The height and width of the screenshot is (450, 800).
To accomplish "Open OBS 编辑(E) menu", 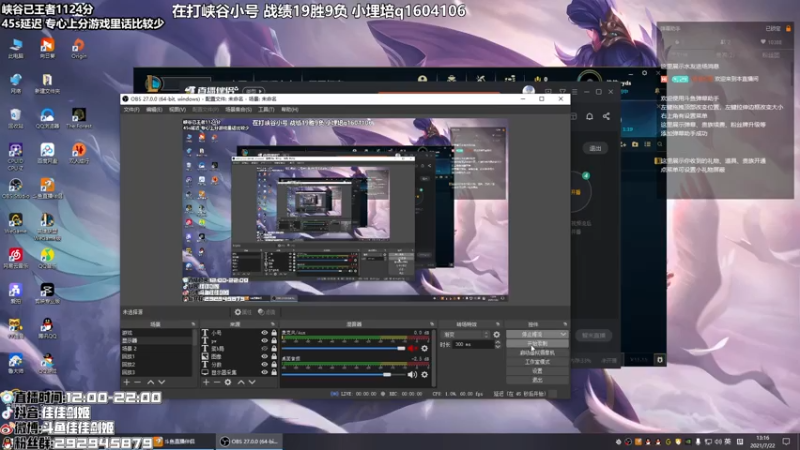I will pyautogui.click(x=154, y=110).
